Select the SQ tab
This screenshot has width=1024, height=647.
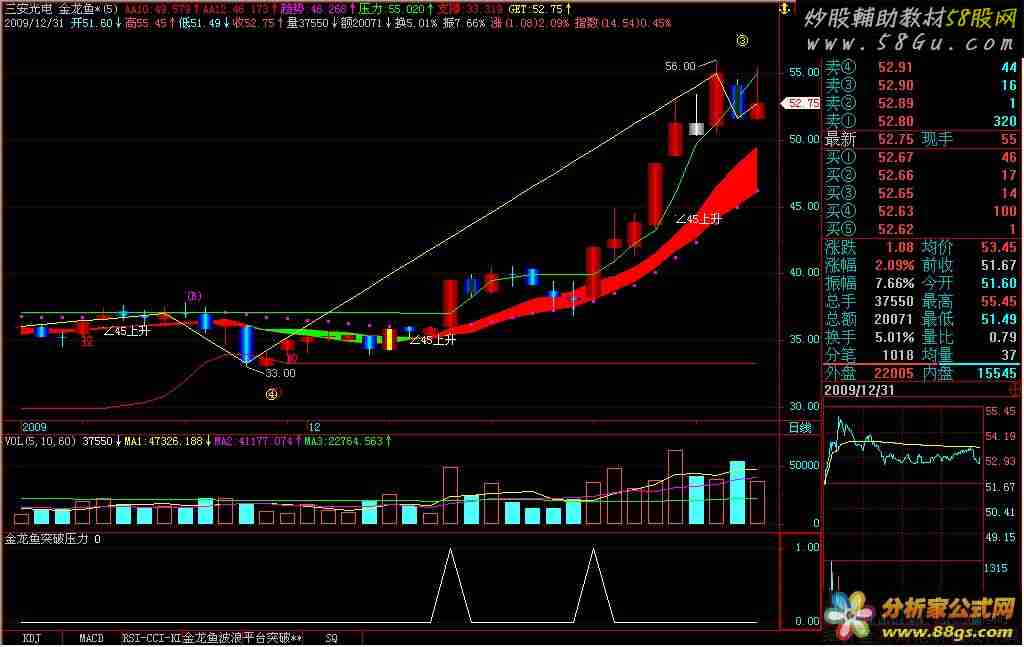pyautogui.click(x=331, y=638)
